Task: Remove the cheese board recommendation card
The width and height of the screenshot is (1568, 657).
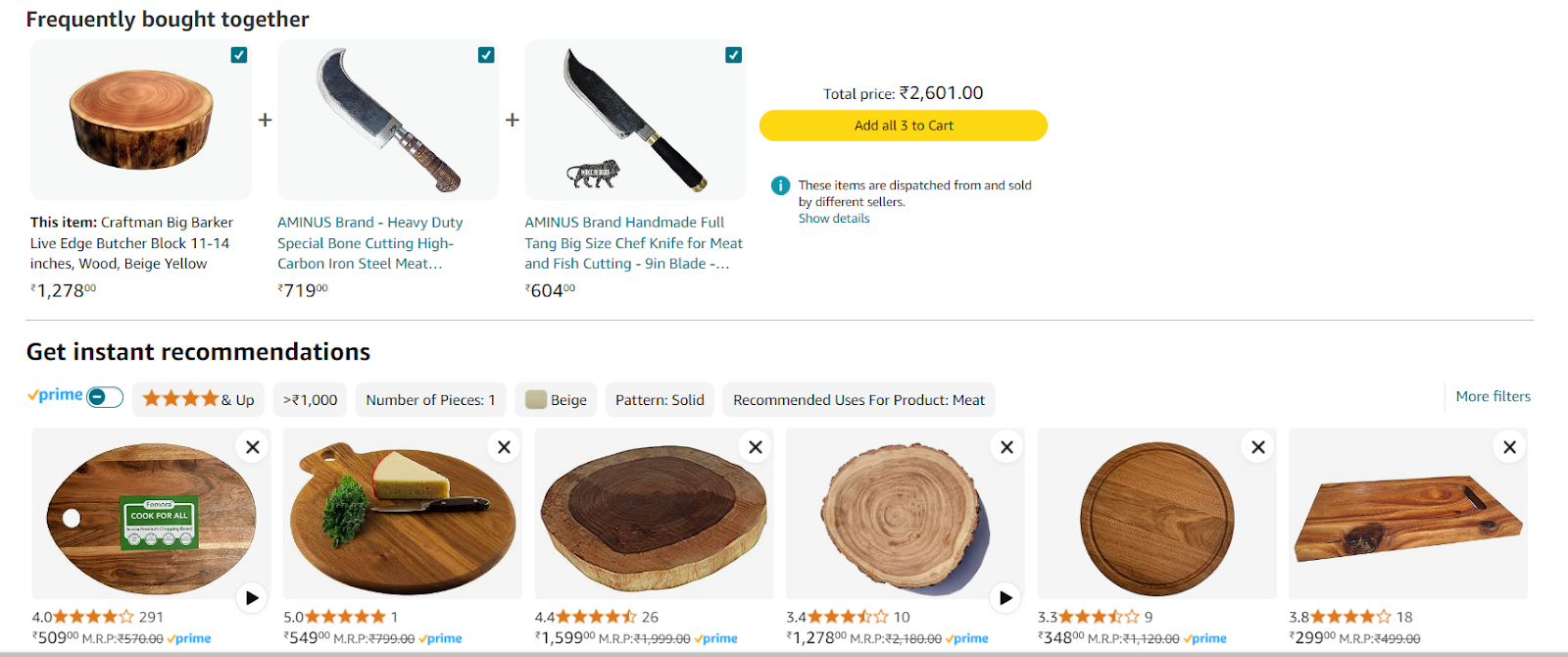Action: [x=504, y=447]
